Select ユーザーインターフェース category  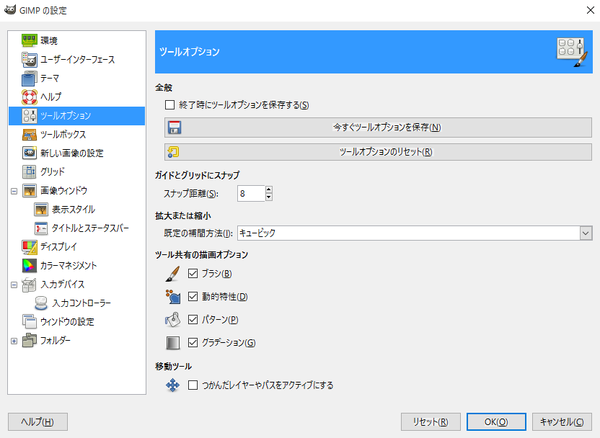78,60
